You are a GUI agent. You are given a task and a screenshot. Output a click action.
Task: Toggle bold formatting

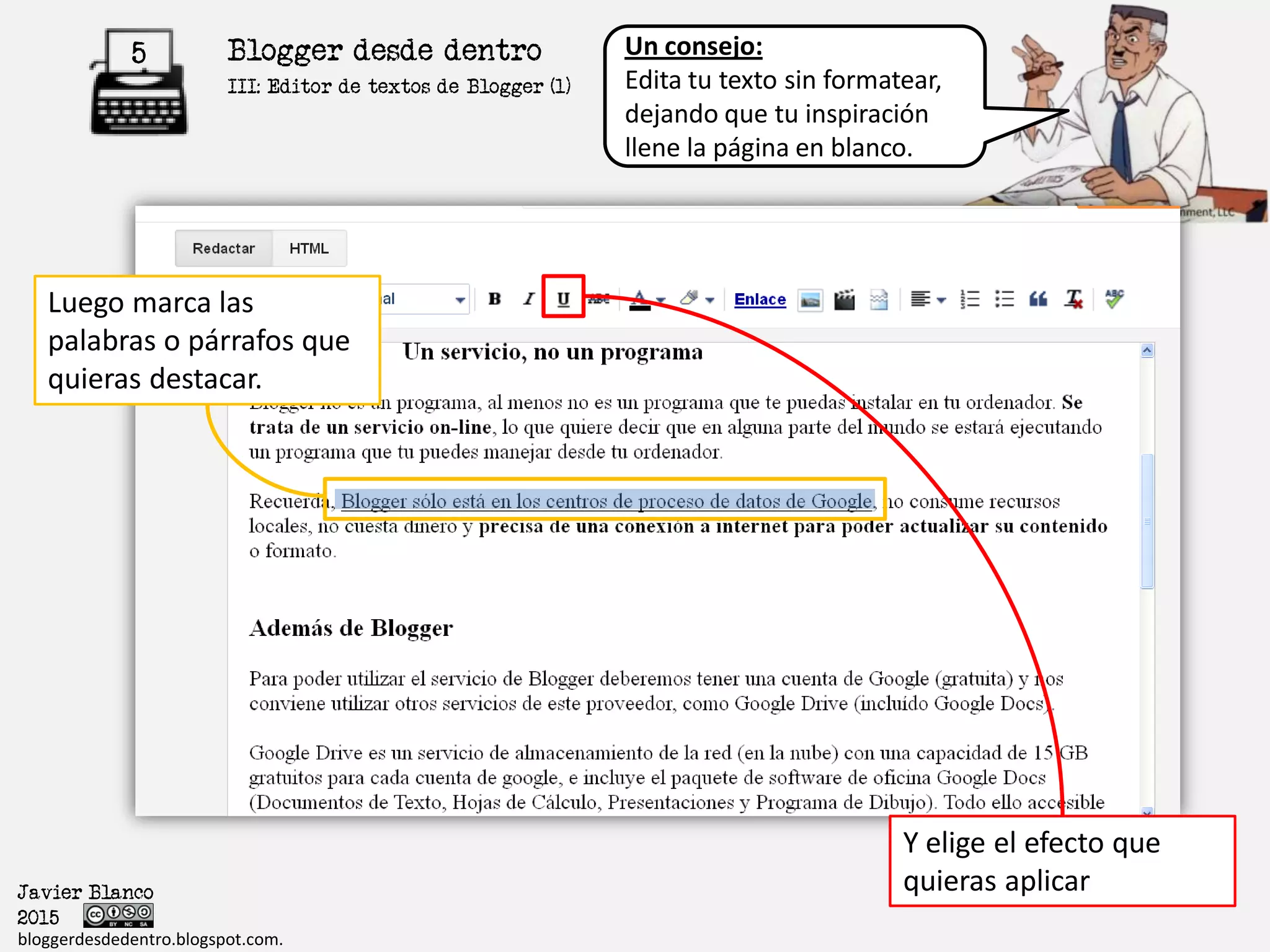point(494,299)
